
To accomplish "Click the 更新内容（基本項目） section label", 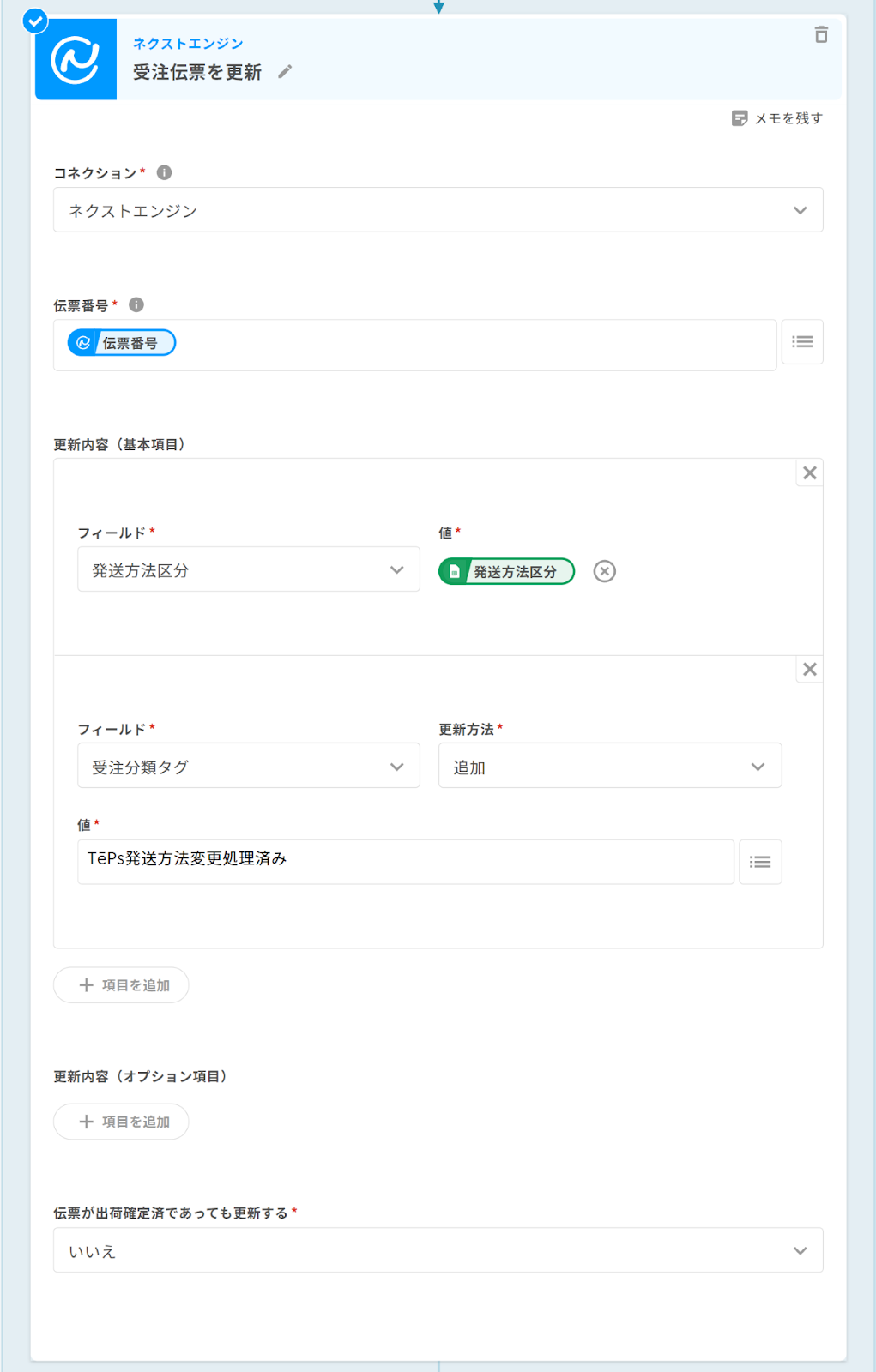I will pos(119,444).
